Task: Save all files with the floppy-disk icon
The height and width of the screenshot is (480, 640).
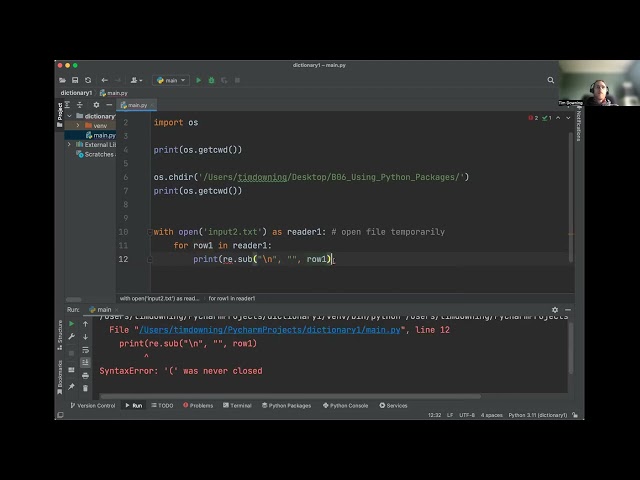Action: tap(75, 80)
